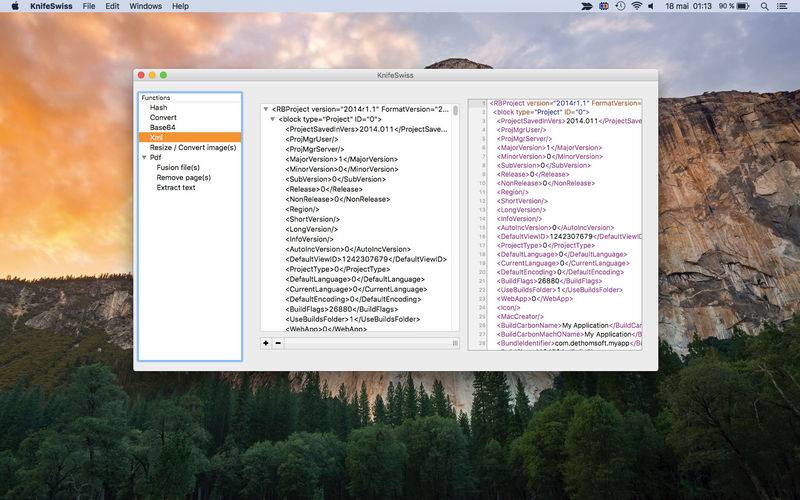Click the minus remove button

tap(278, 343)
